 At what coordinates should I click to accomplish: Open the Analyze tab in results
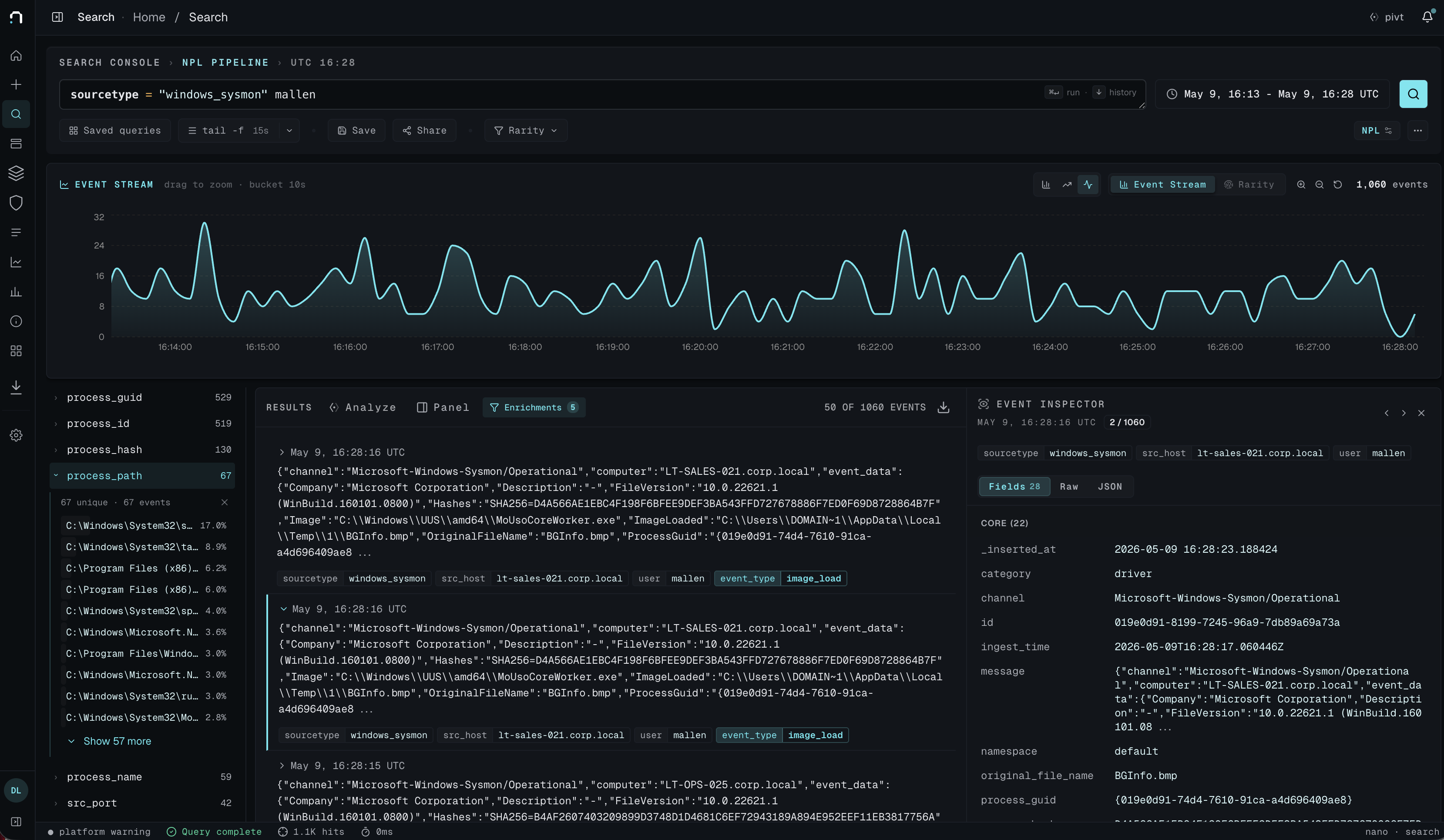[x=363, y=407]
